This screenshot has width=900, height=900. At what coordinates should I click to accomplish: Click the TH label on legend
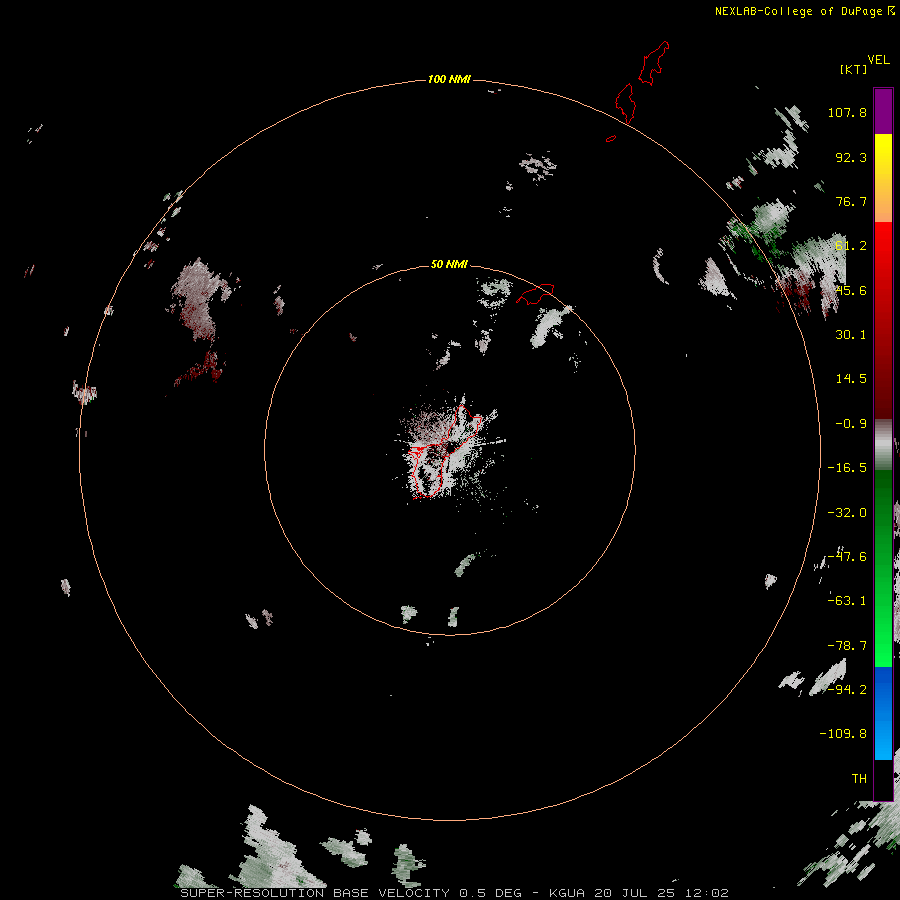pyautogui.click(x=859, y=779)
